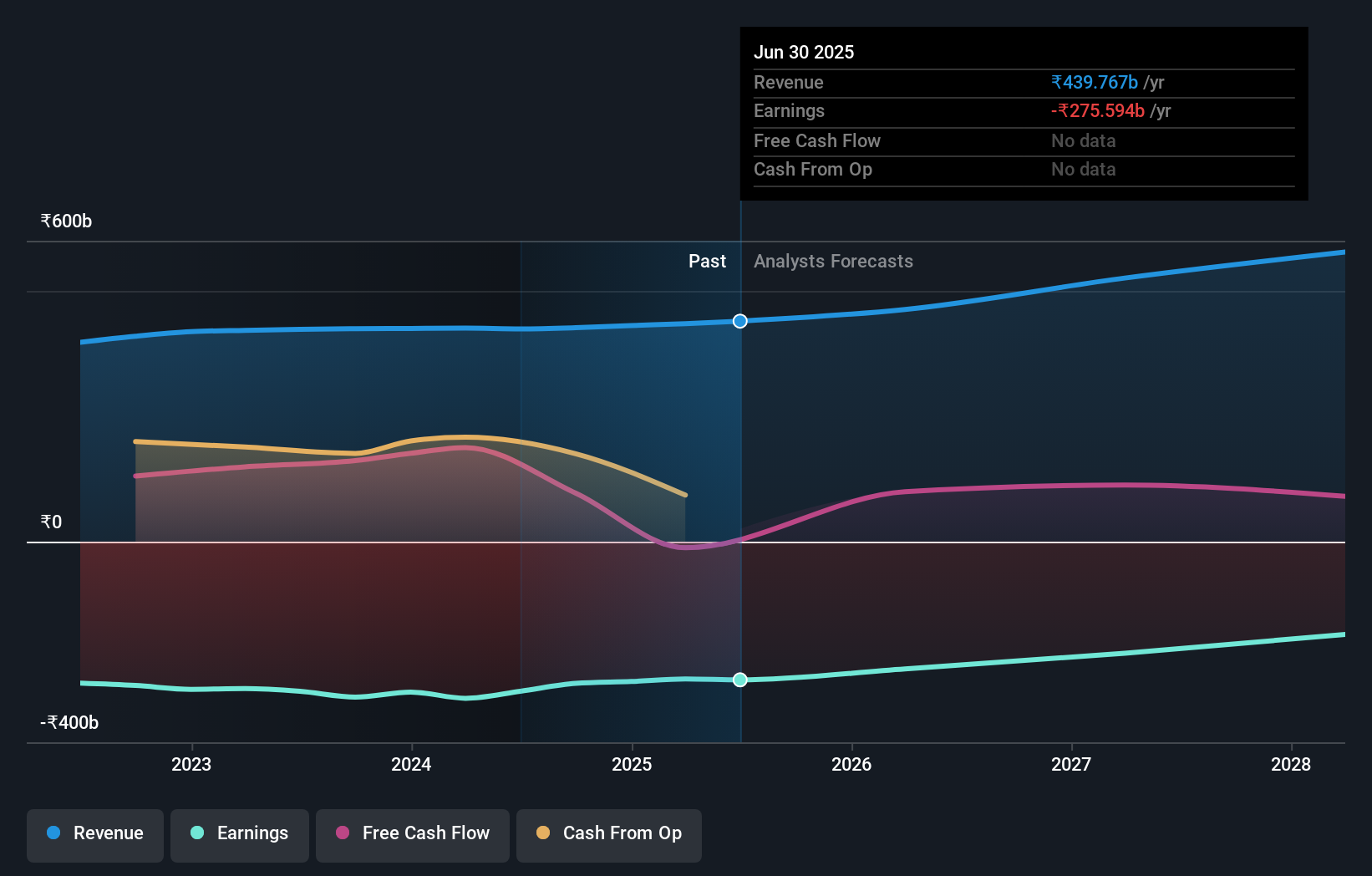
Task: Select the Earnings marker on the chart
Action: click(739, 680)
